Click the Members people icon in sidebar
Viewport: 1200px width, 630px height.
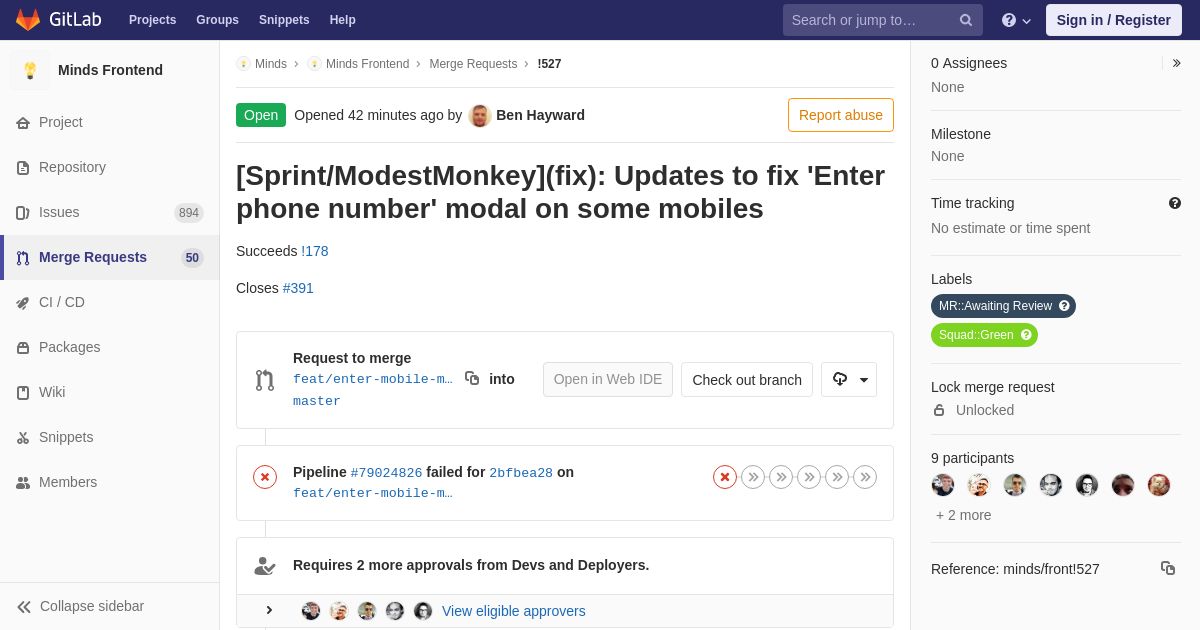(23, 483)
